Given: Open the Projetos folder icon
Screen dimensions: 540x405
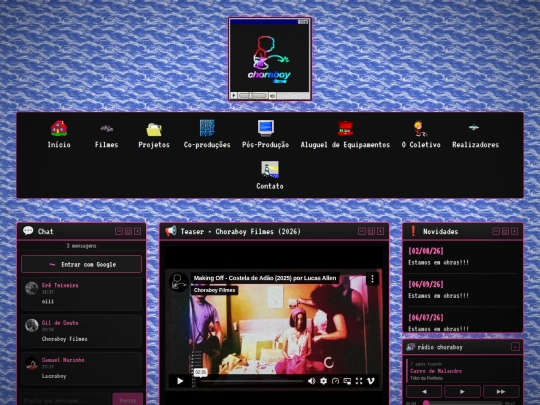Looking at the screenshot, I should coord(154,129).
